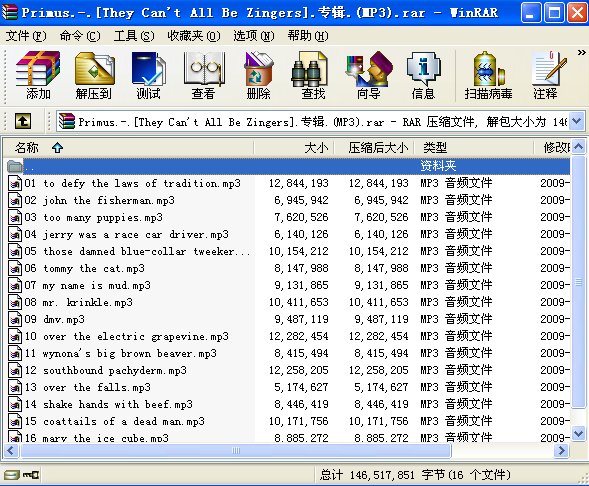Open the 查看 (View) toolbar icon
The width and height of the screenshot is (589, 486).
203,75
